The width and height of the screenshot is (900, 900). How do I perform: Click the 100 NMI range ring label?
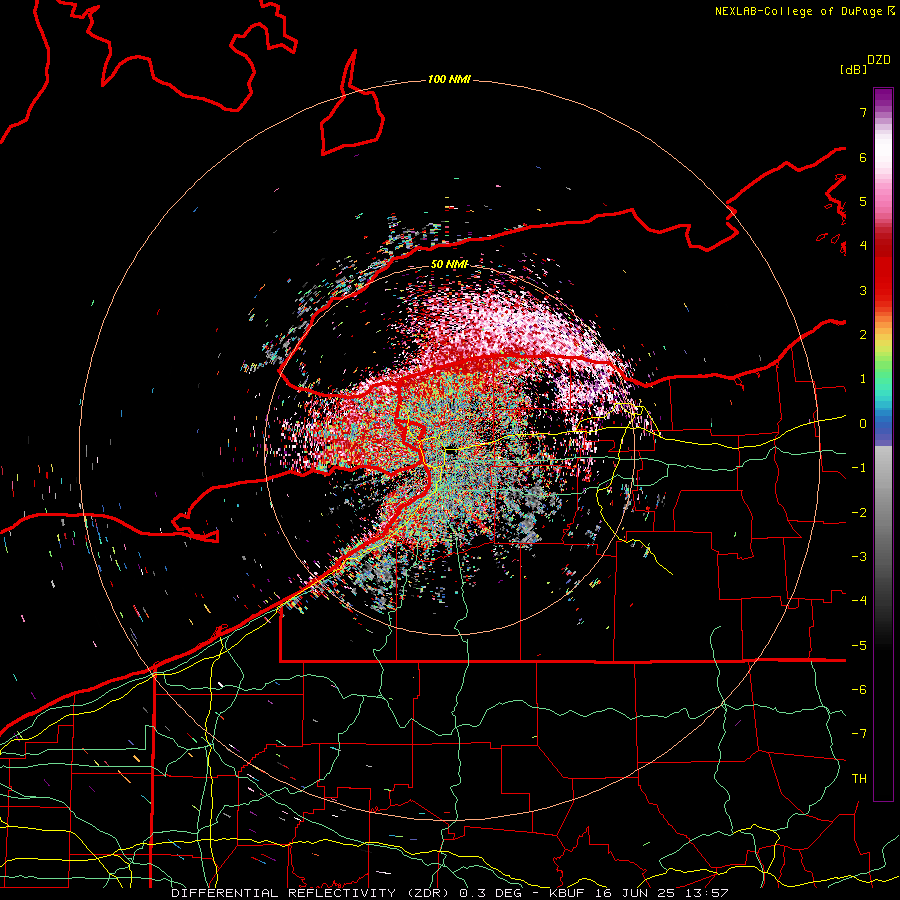(x=449, y=79)
